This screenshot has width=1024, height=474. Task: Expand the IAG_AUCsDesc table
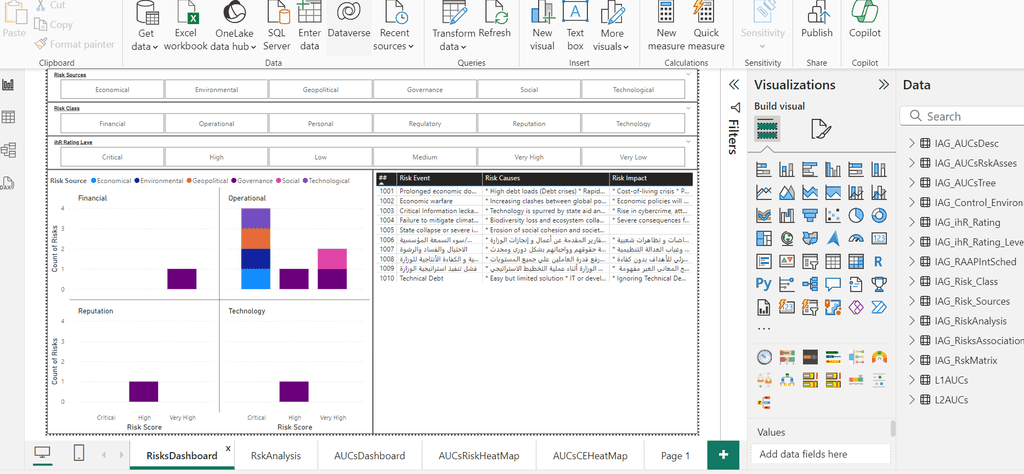click(x=912, y=144)
